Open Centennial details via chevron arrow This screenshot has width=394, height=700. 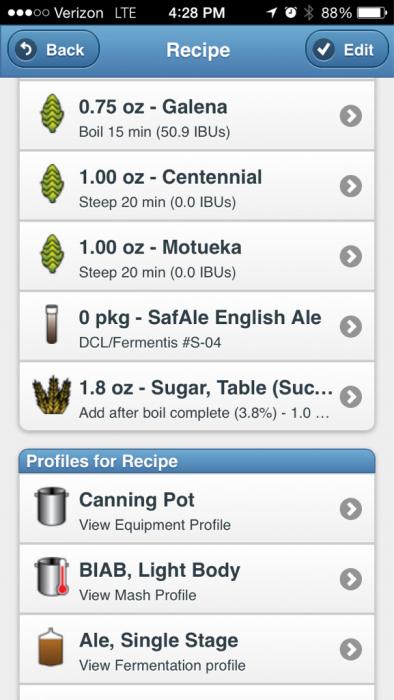coord(351,186)
